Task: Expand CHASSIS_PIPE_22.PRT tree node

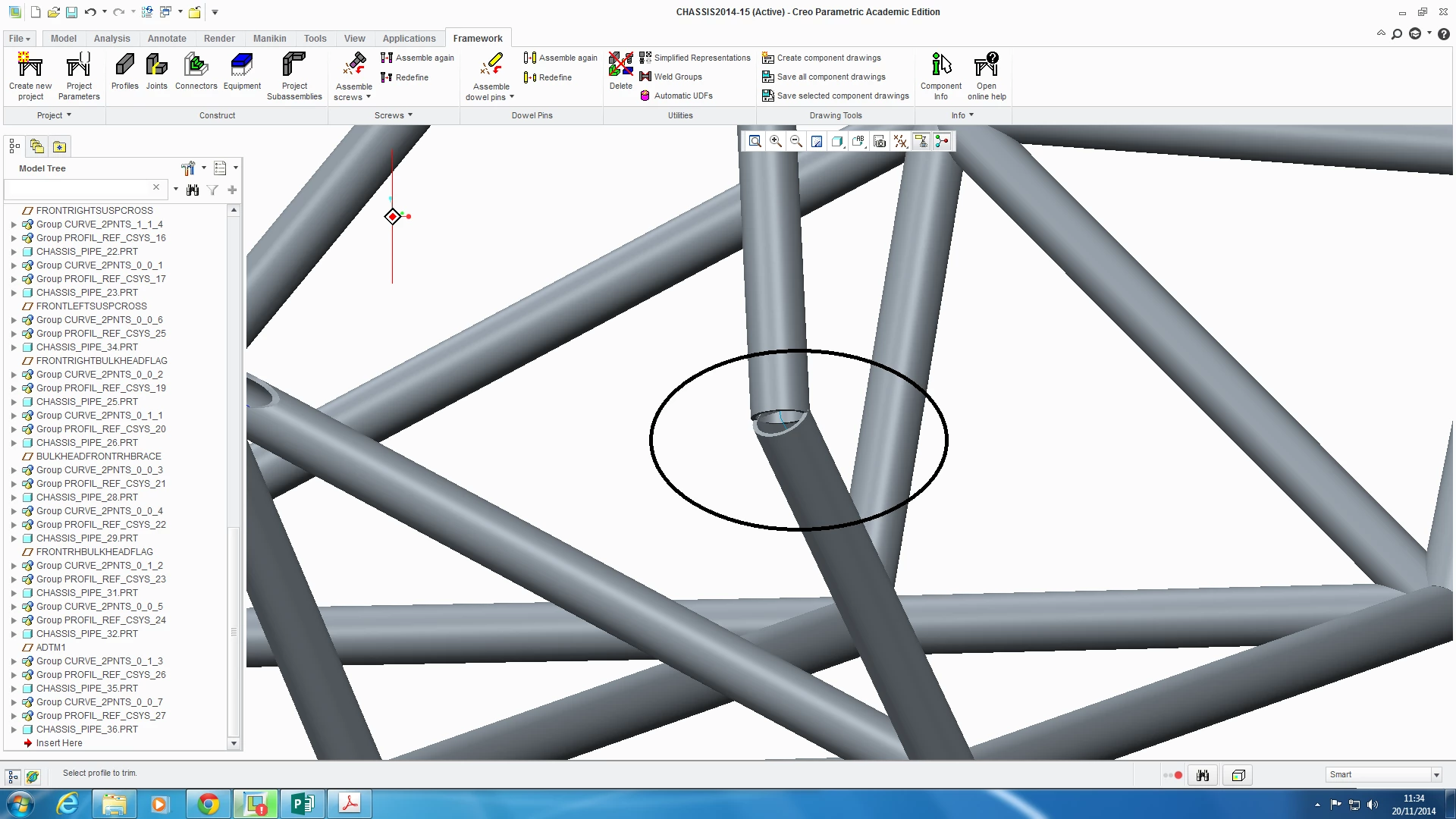Action: pyautogui.click(x=14, y=252)
